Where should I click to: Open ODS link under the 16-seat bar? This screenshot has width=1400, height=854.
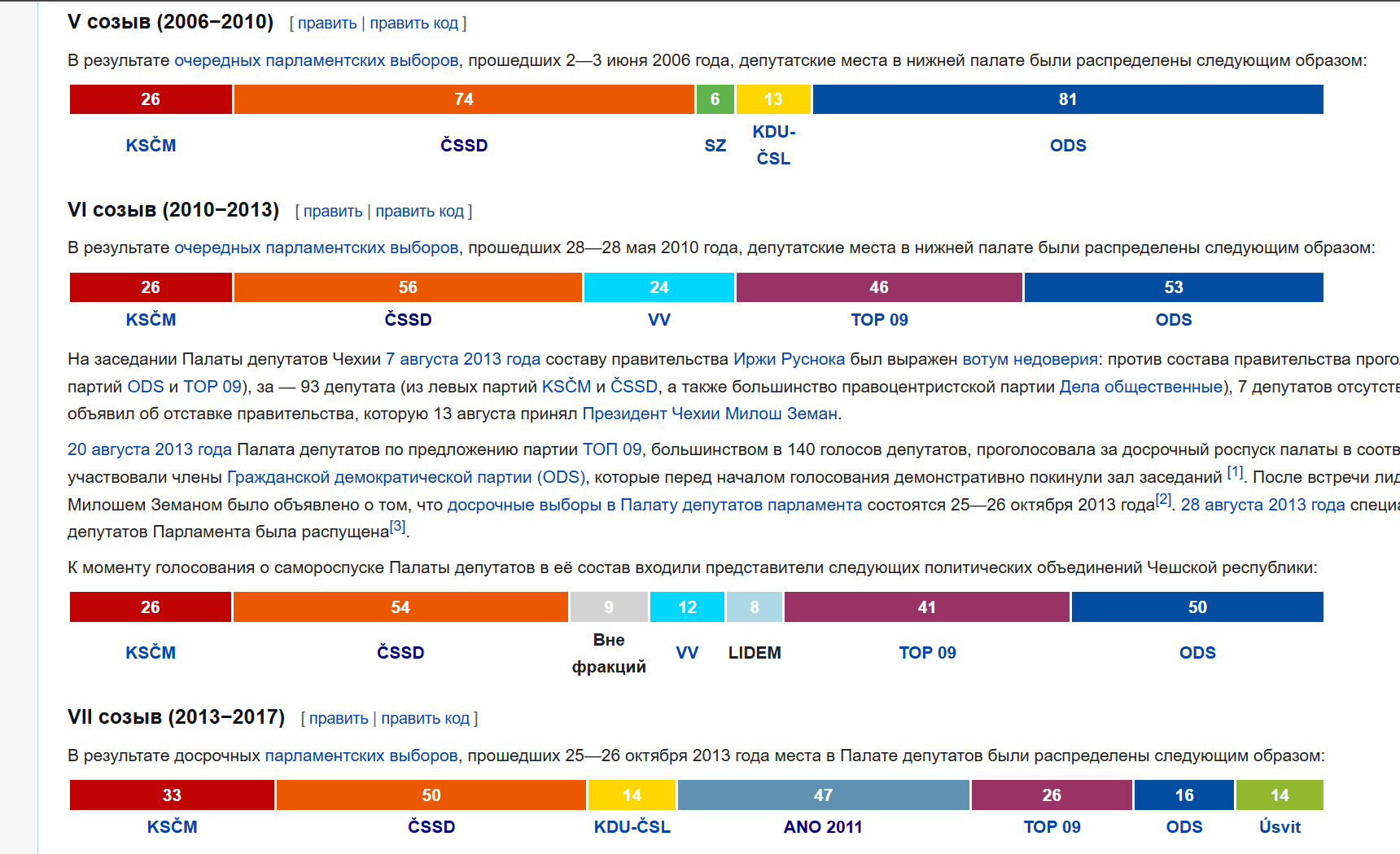(x=1184, y=827)
